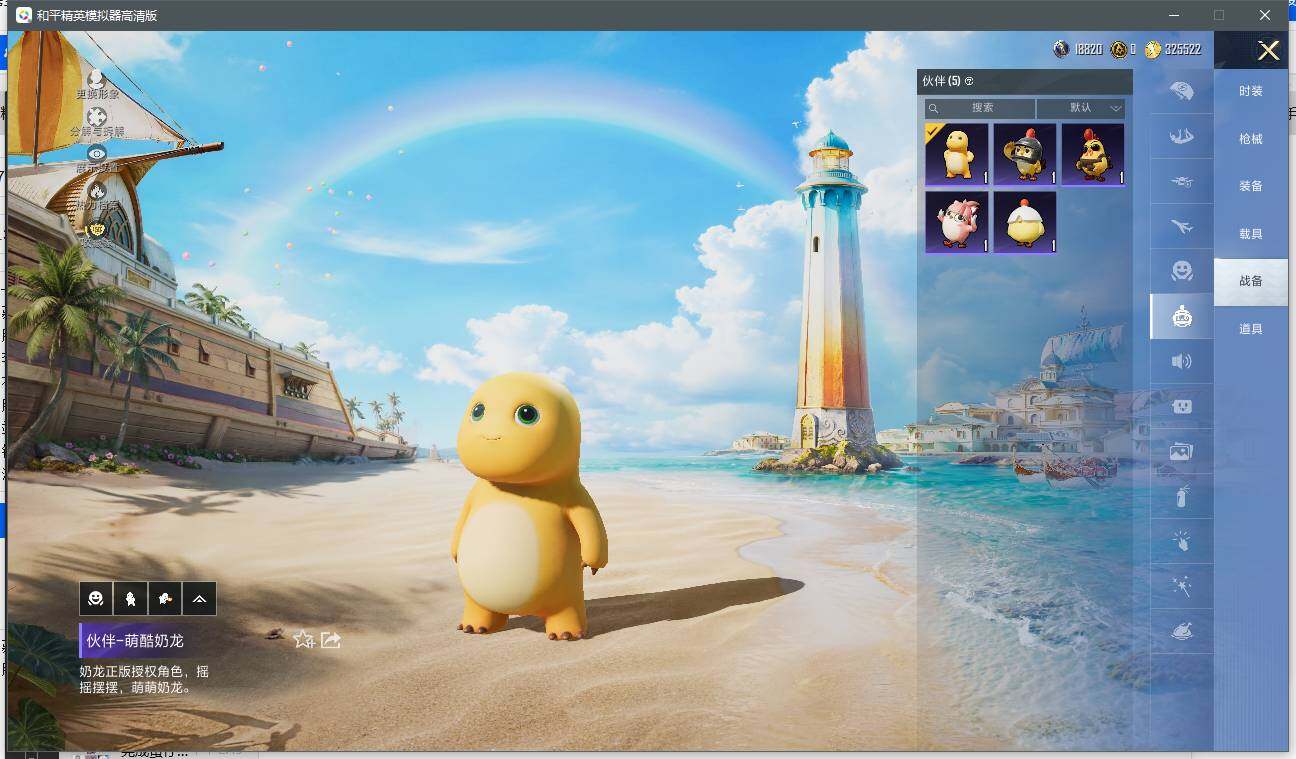Open the magic wand sparkle category

tap(1182, 586)
